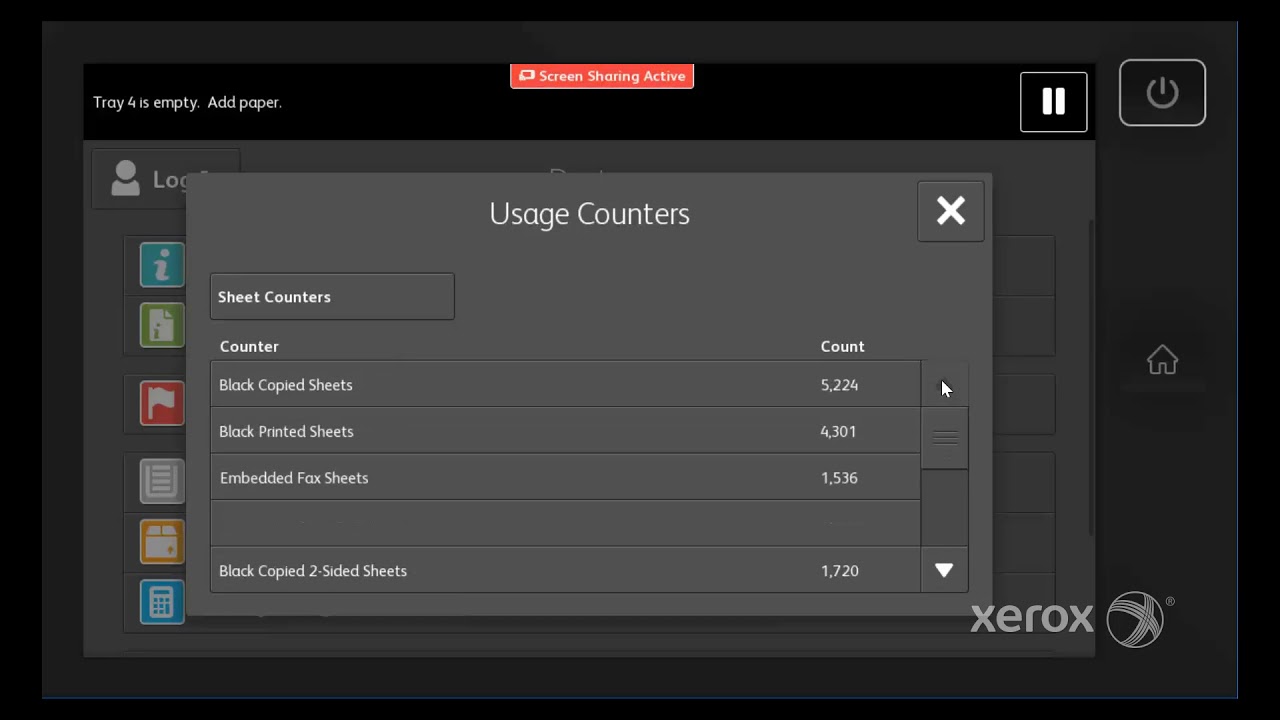Select the Black Copied 2-Sided Sheets row
The image size is (1280, 720).
[565, 571]
